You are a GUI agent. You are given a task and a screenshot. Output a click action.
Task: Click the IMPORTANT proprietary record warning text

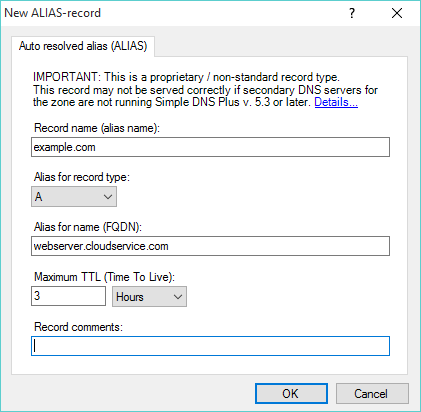pos(186,77)
